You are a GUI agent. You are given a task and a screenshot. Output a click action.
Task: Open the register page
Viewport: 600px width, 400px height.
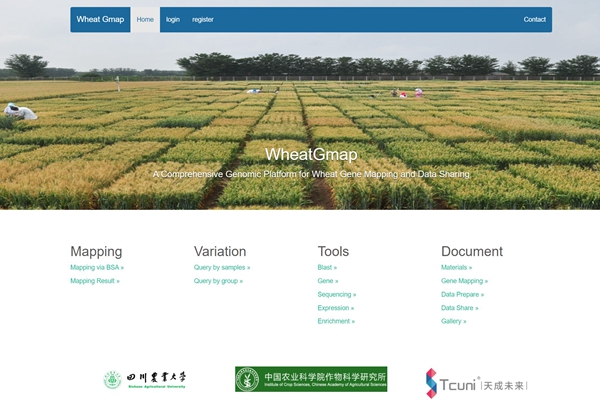coord(202,19)
